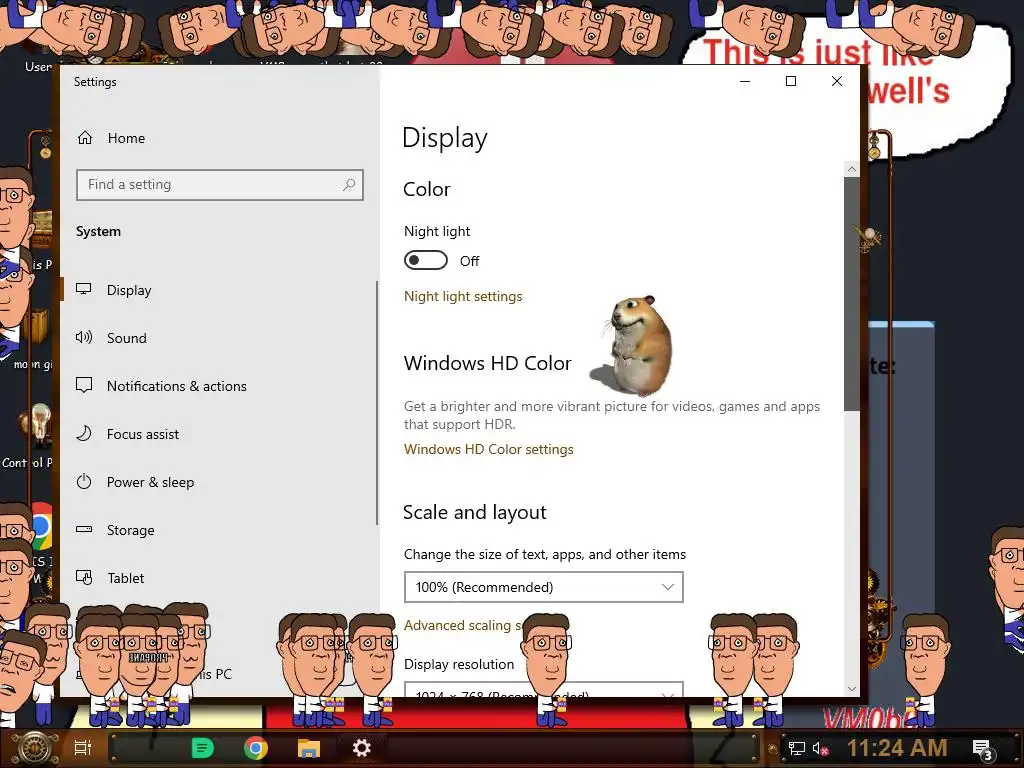Toggle the Night light switch
1024x768 pixels.
[x=426, y=260]
